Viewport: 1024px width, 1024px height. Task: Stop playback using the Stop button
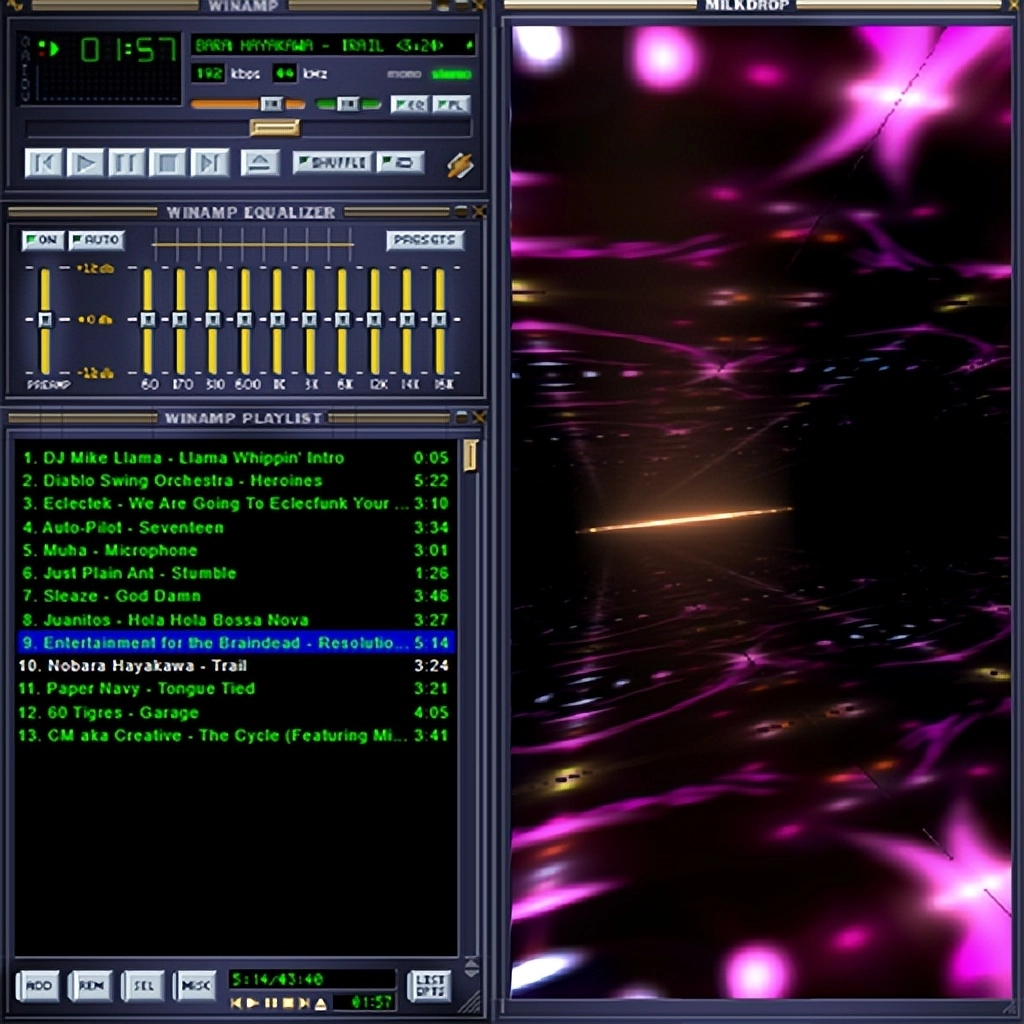[x=168, y=162]
